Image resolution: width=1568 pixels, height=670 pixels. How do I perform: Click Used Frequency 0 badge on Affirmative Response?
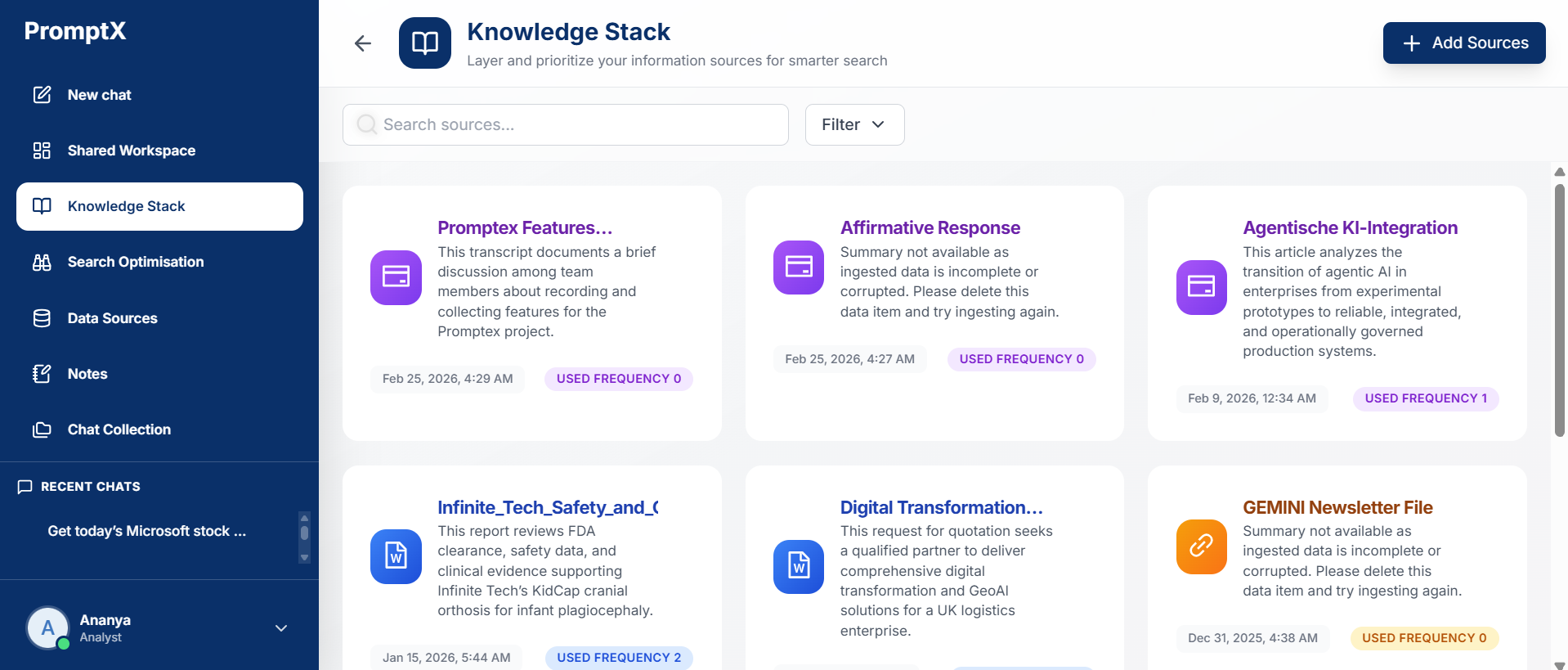click(1022, 359)
